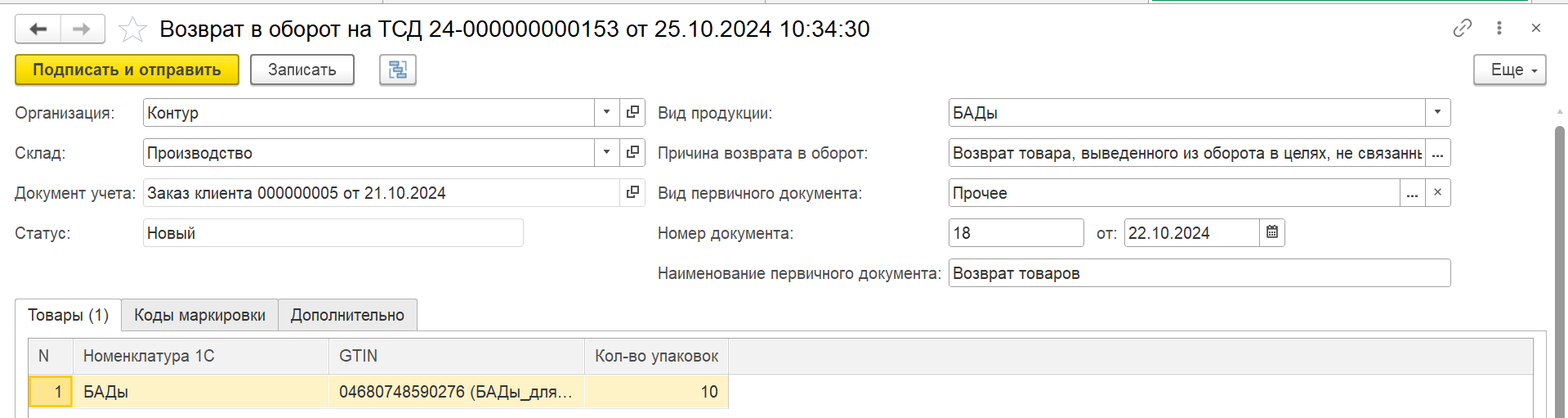
Task: Click Подписать и отправить button
Action: click(127, 70)
